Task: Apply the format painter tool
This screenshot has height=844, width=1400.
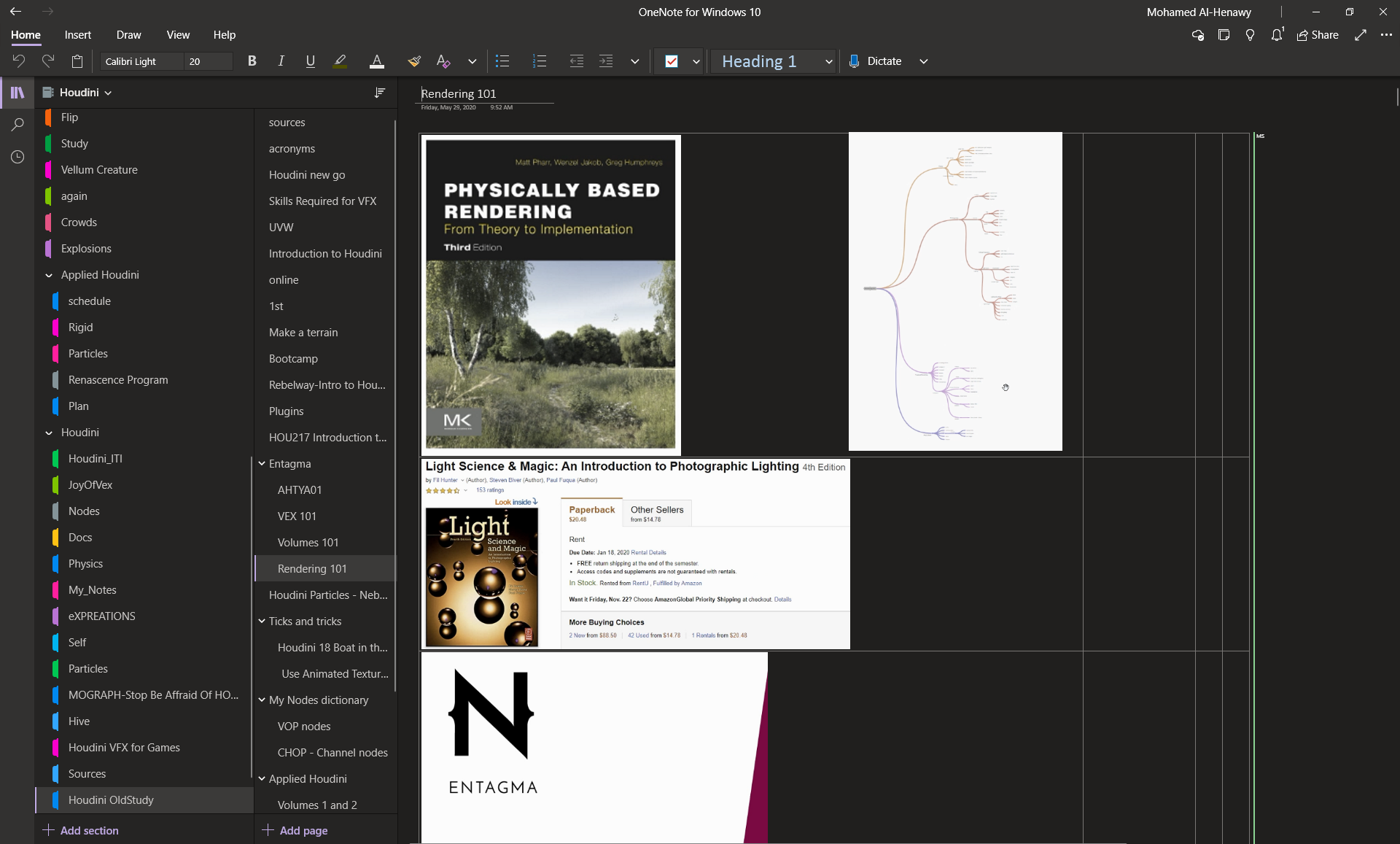Action: 414,61
